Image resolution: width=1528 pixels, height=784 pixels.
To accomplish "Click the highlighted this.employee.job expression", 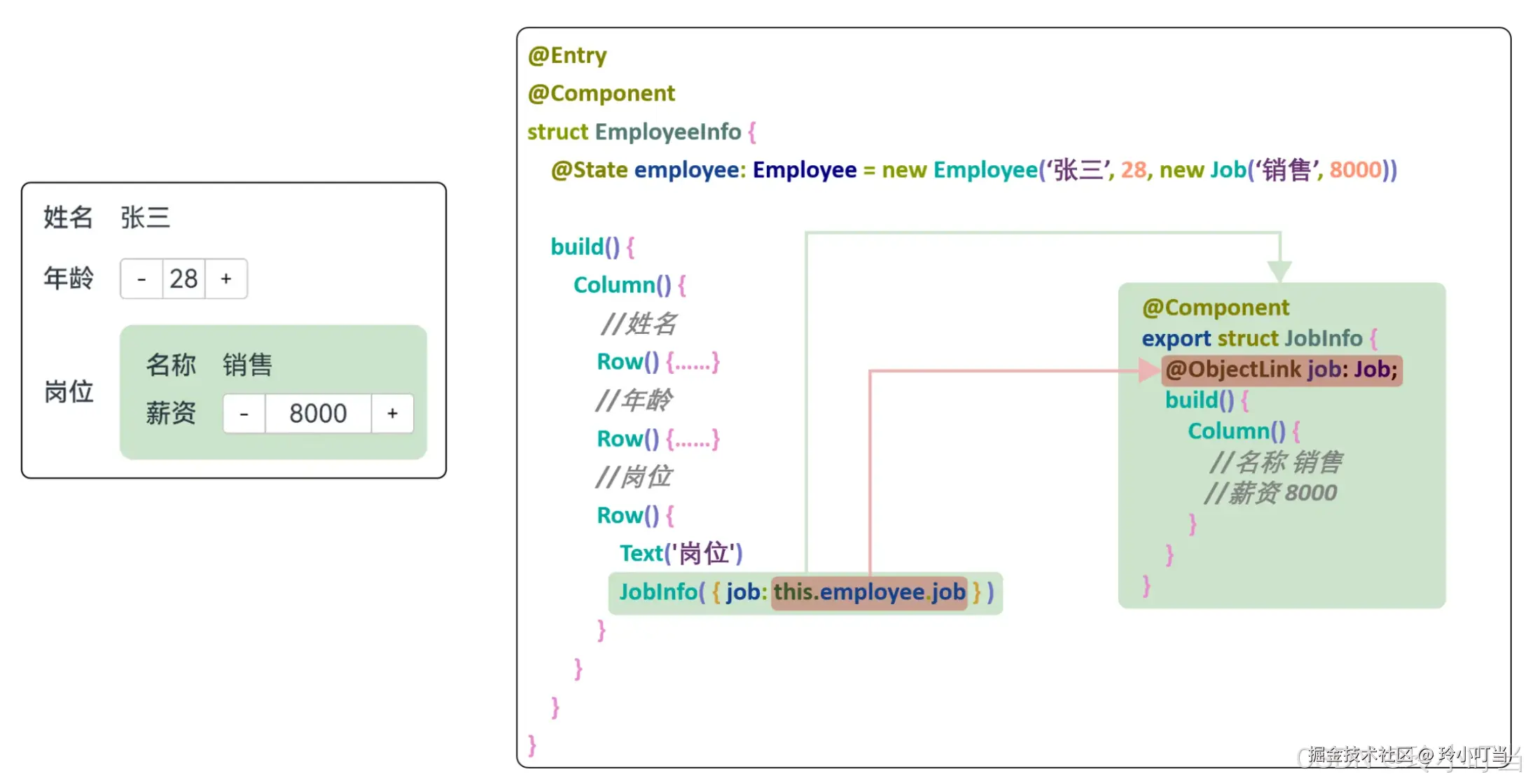I will [869, 592].
